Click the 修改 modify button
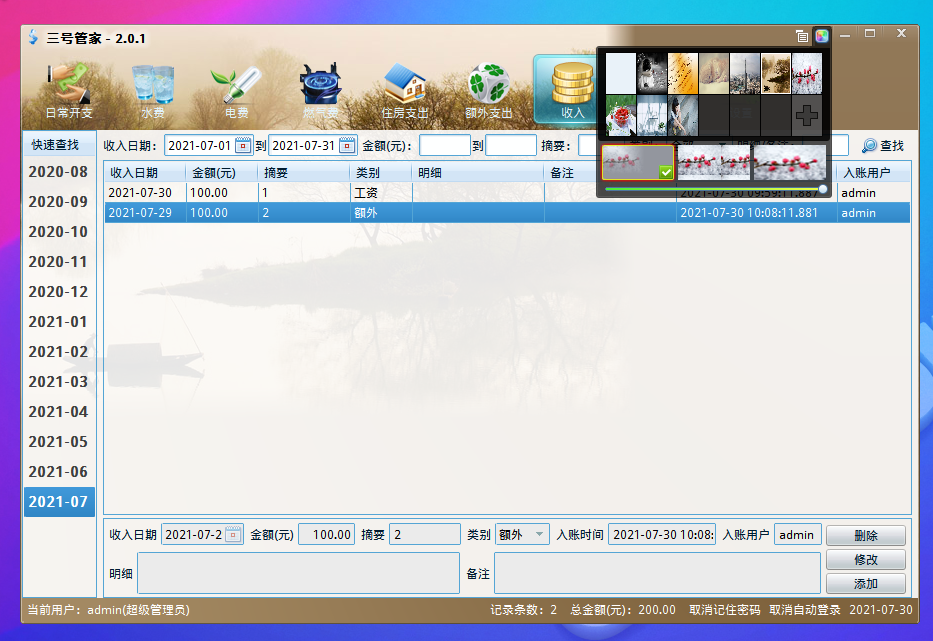 (866, 559)
